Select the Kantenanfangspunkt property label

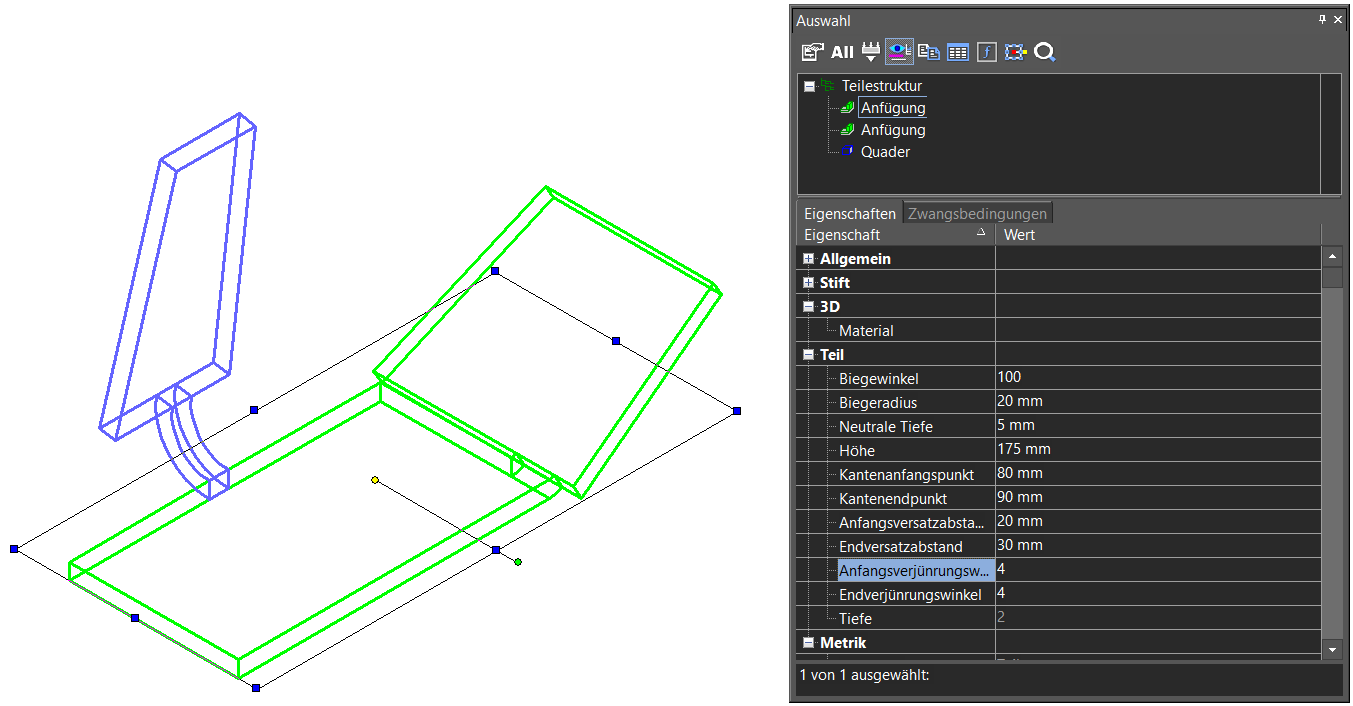click(906, 475)
